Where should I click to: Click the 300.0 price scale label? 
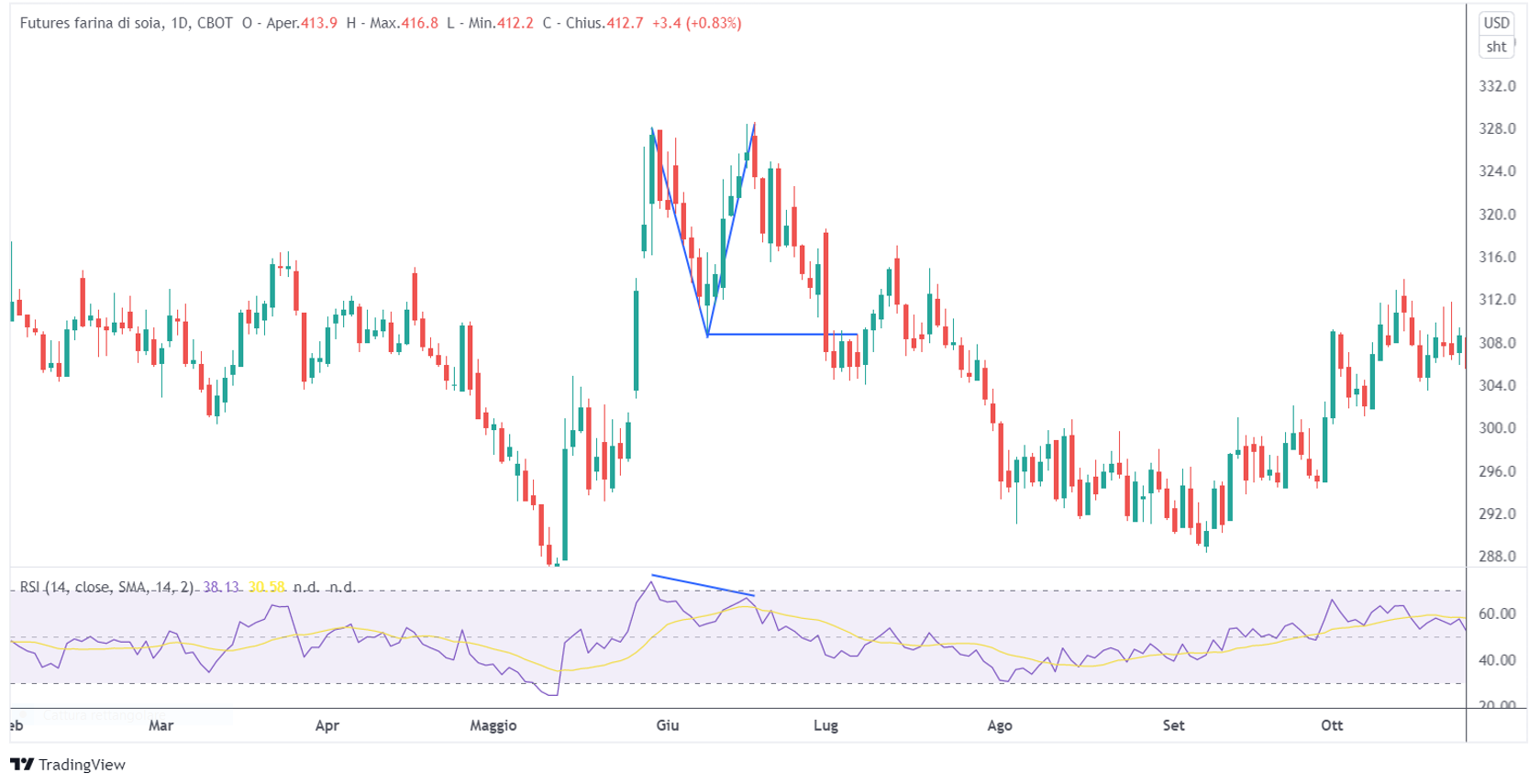[x=1497, y=428]
